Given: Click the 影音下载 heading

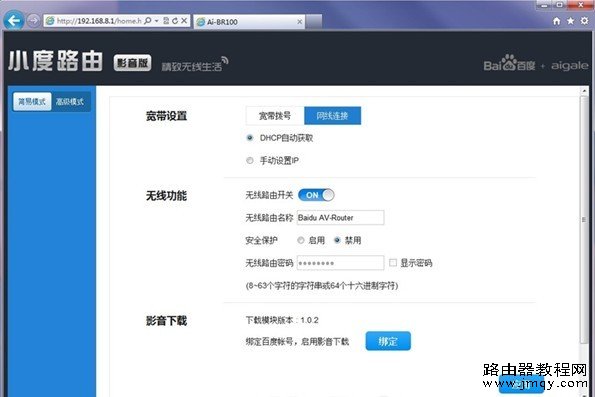Looking at the screenshot, I should pos(166,321).
